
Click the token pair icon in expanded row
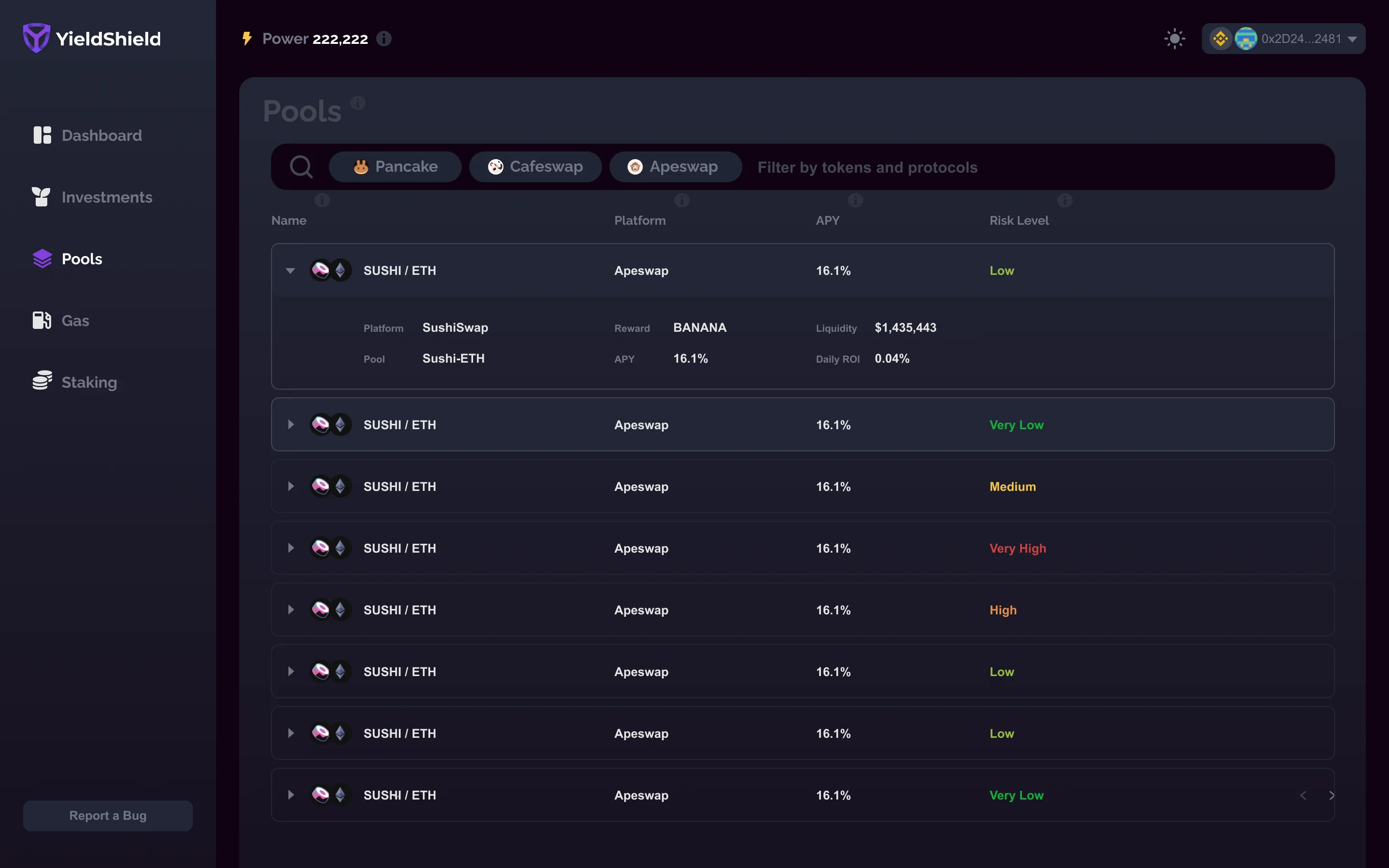pyautogui.click(x=330, y=271)
